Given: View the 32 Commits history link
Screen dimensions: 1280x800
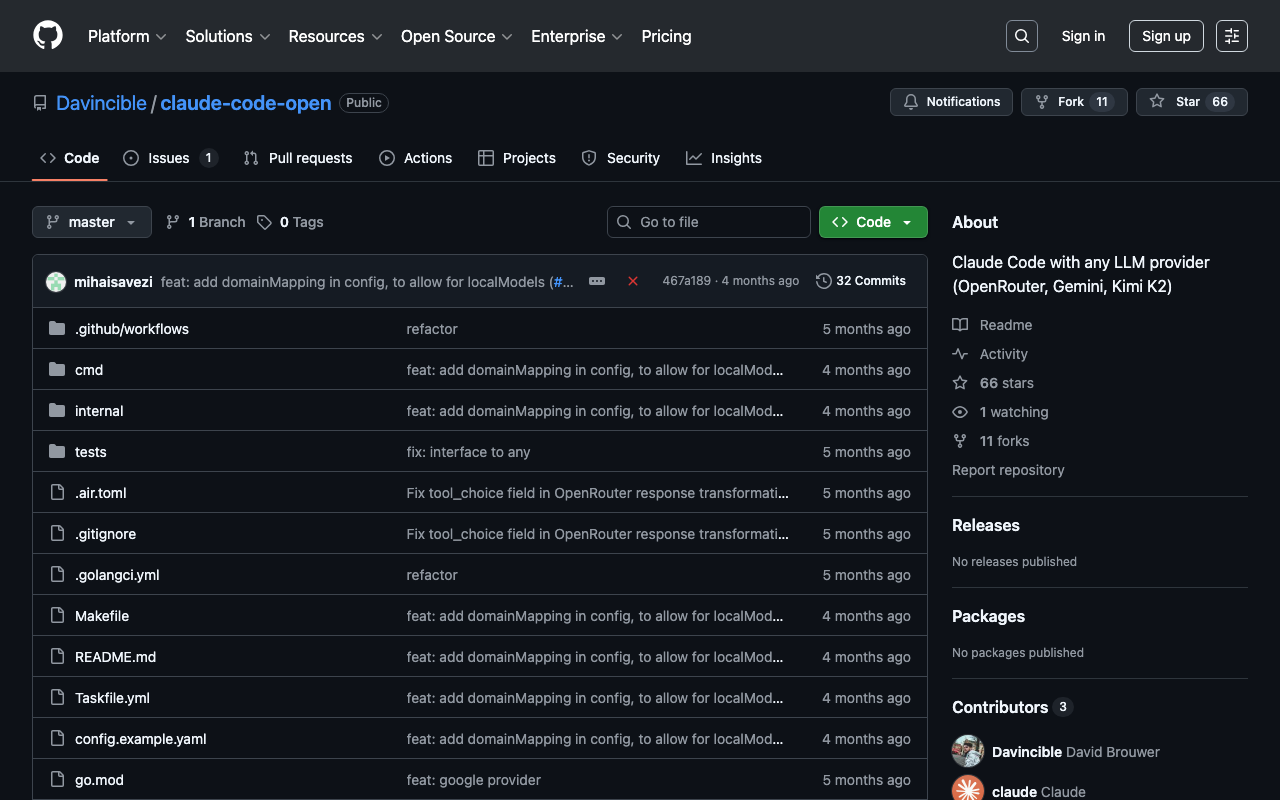Looking at the screenshot, I should [x=861, y=281].
